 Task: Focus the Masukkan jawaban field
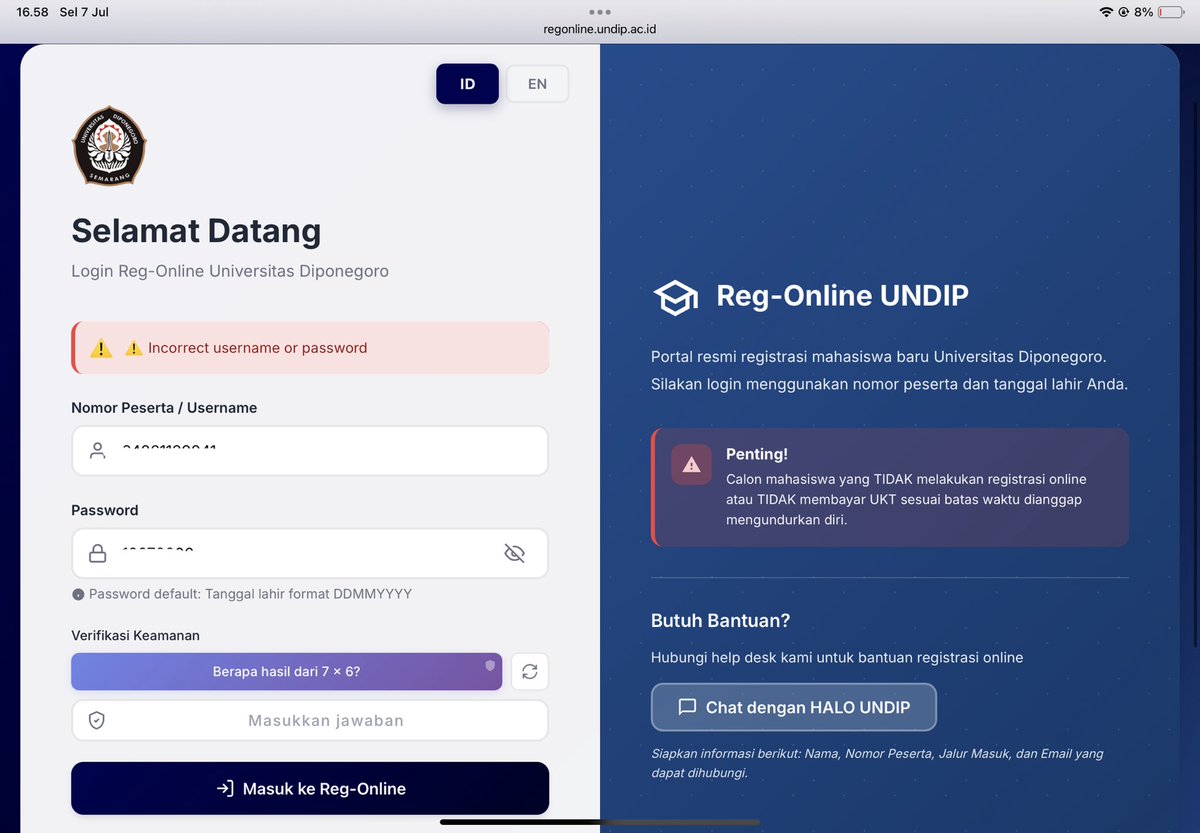310,720
